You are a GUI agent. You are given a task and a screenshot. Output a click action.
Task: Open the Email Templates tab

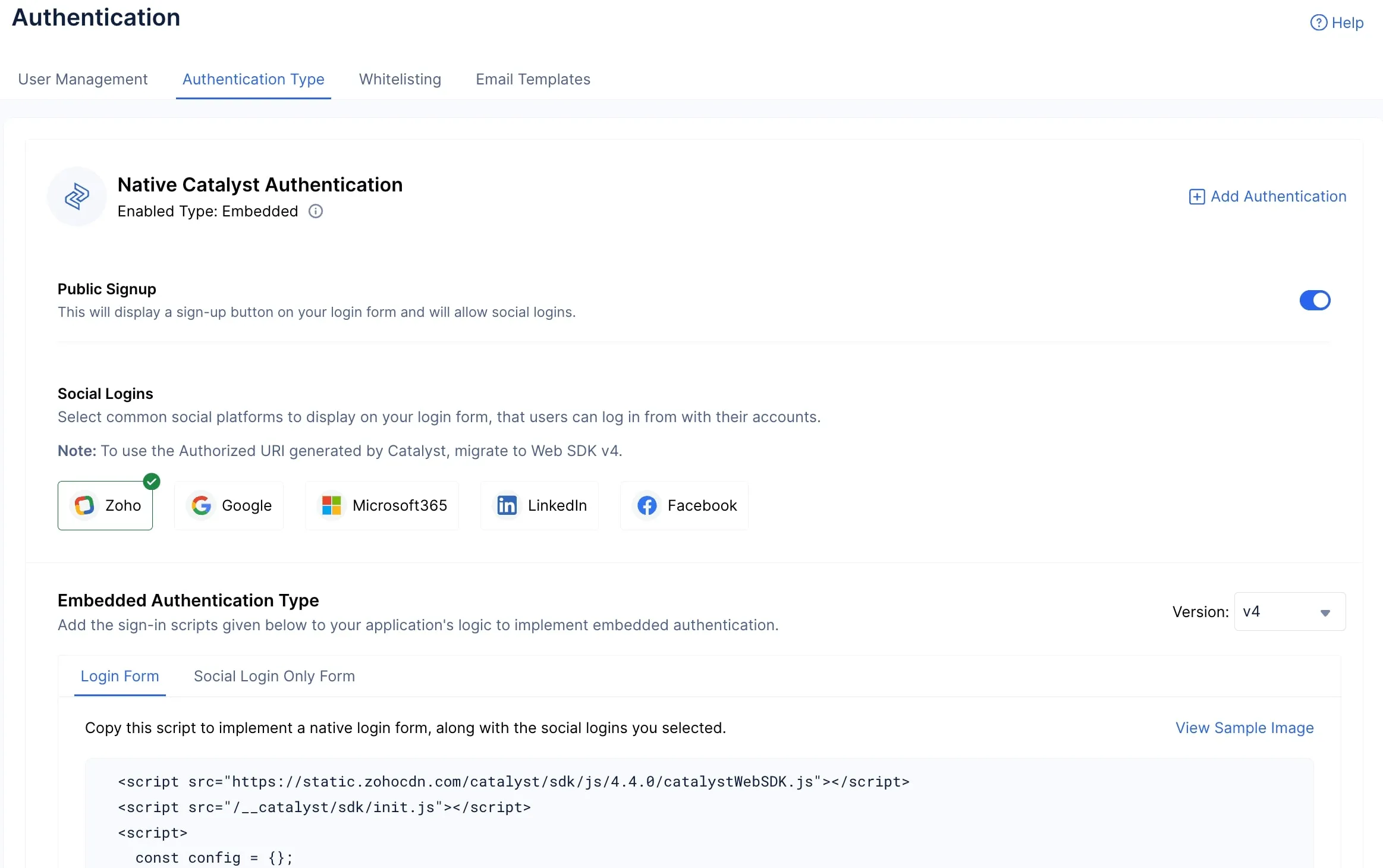(533, 79)
